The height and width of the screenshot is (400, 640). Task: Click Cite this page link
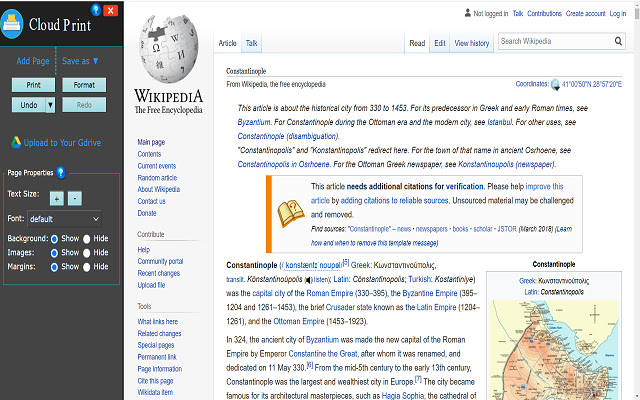point(155,381)
